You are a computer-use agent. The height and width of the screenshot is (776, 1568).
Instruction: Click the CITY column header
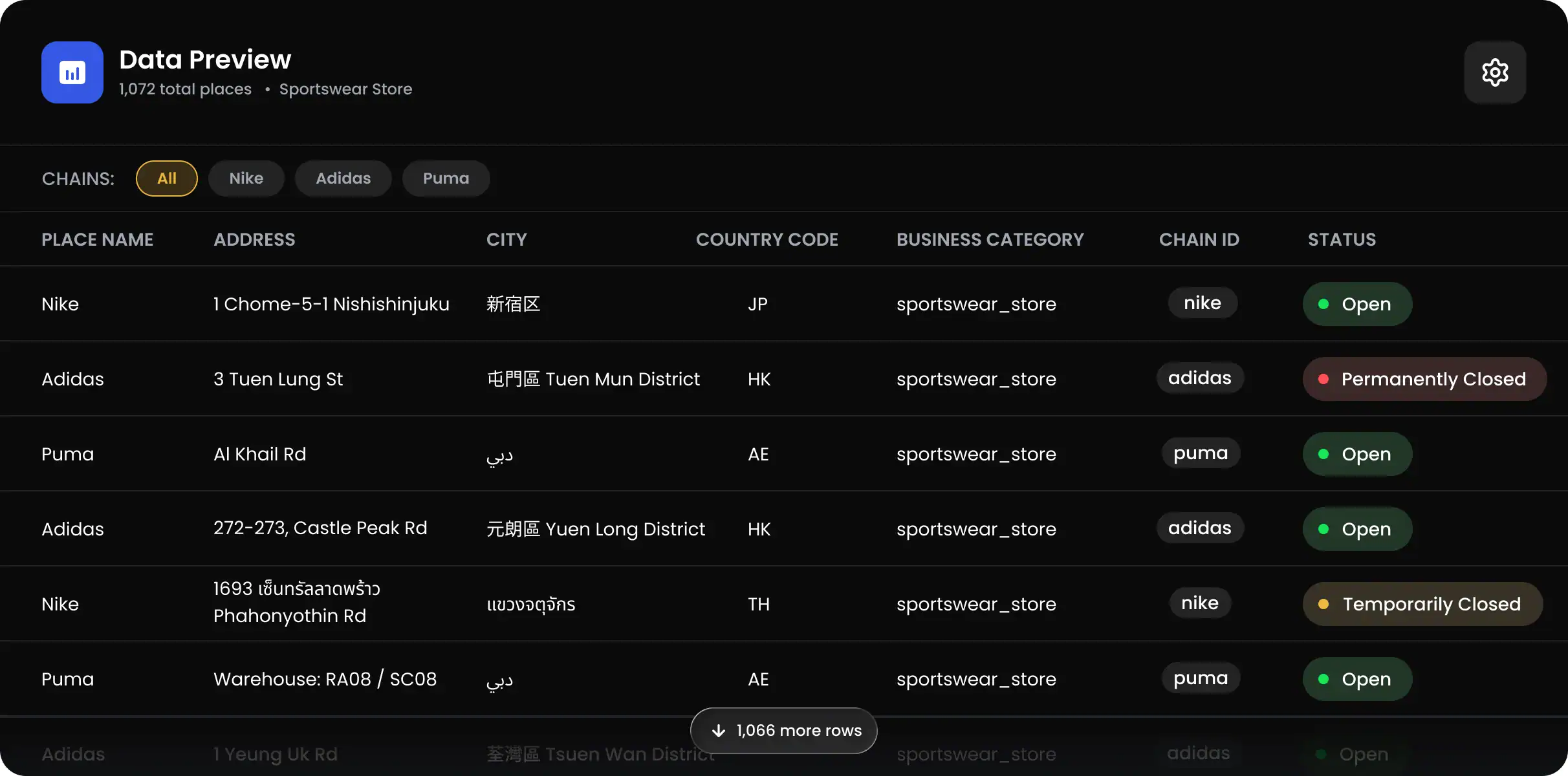506,240
